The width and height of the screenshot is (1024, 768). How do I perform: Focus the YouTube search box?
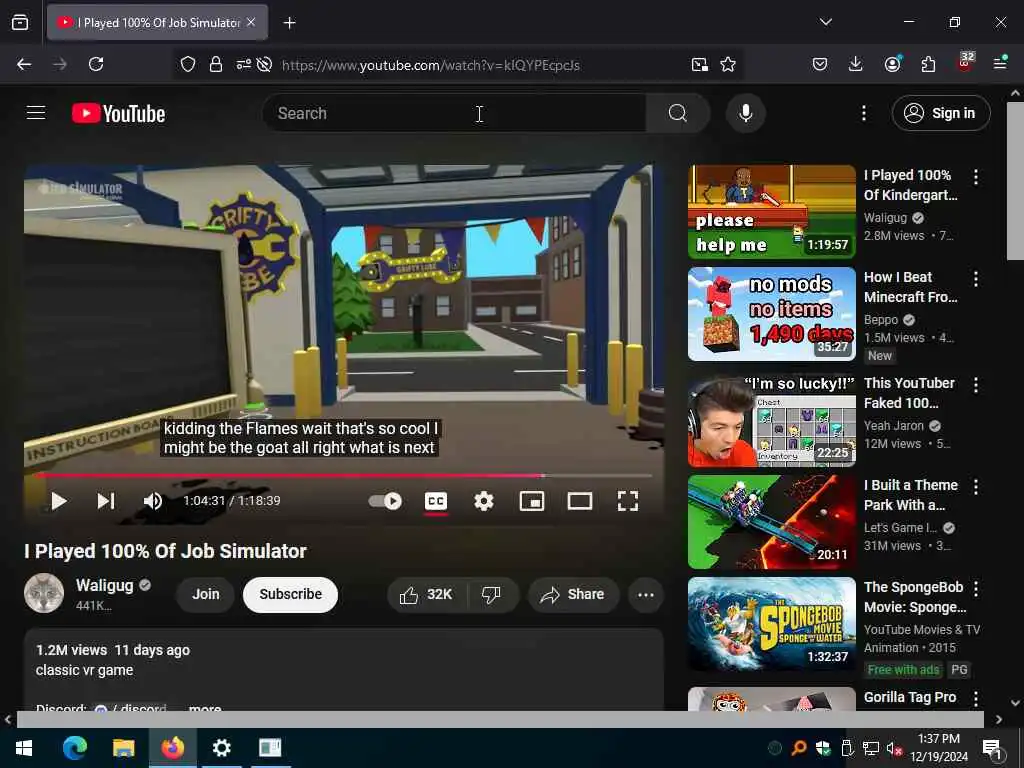(455, 113)
